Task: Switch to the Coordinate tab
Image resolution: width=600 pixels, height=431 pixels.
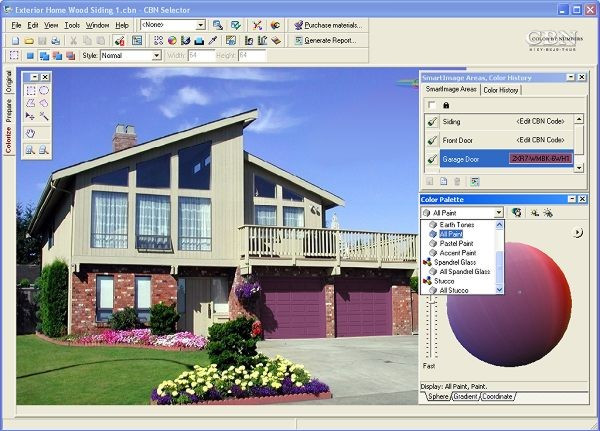Action: click(497, 397)
